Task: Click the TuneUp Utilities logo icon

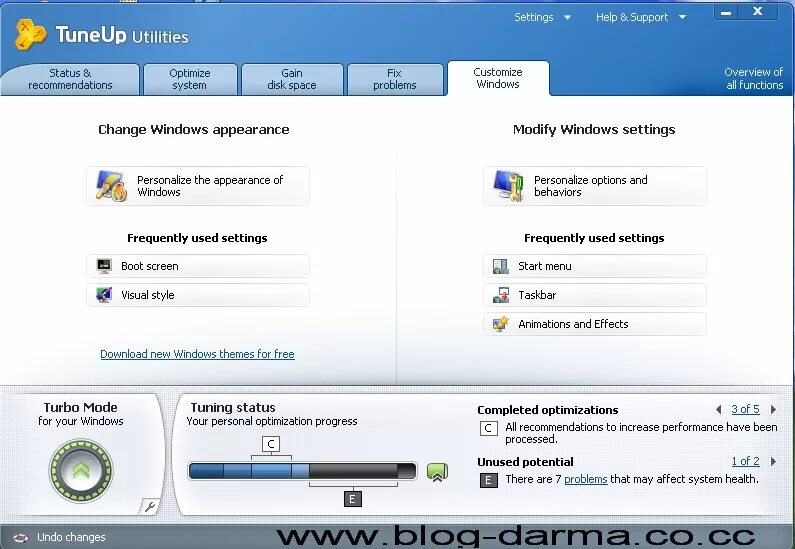Action: (29, 34)
